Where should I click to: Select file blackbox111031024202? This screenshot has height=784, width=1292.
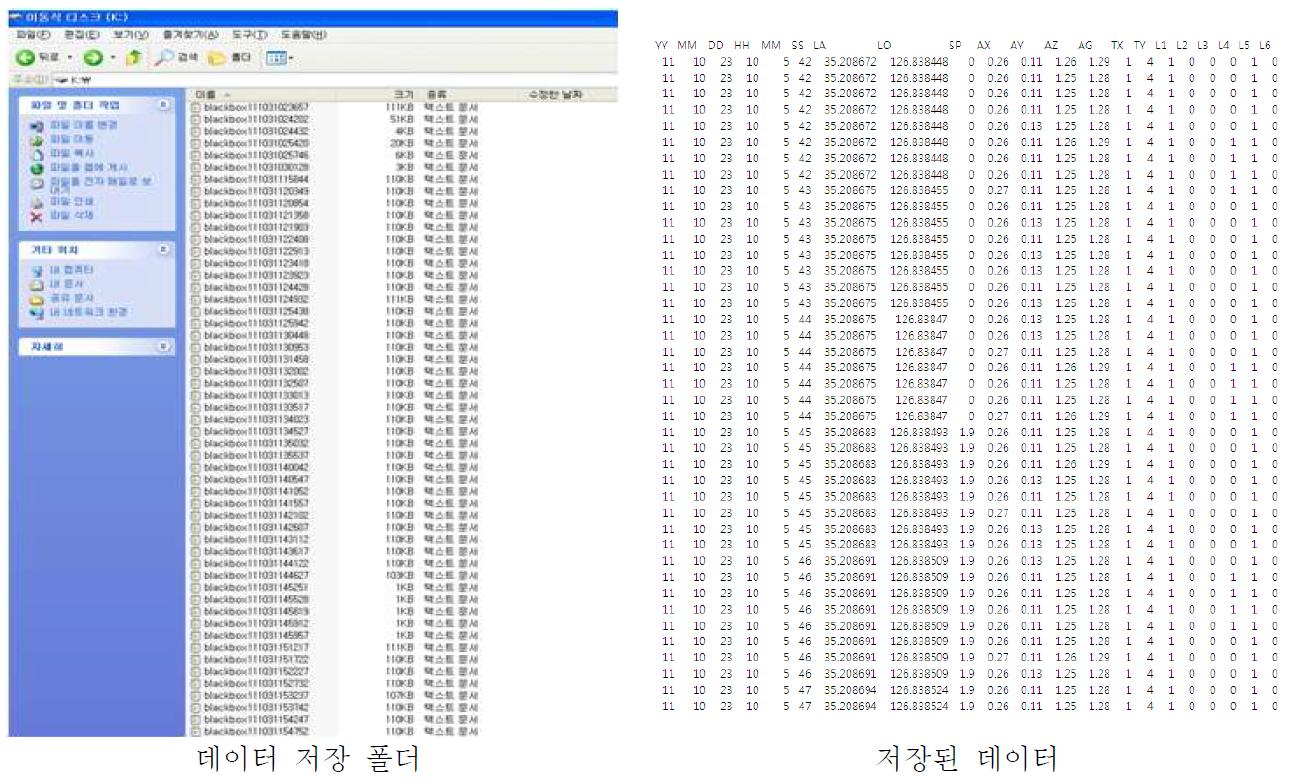click(254, 119)
